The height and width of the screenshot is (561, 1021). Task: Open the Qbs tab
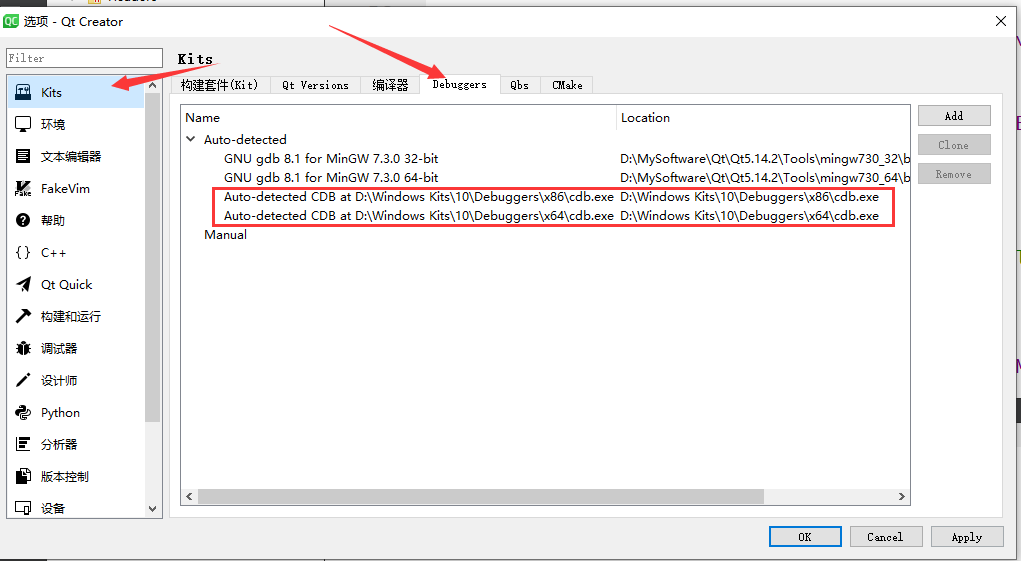click(x=520, y=85)
